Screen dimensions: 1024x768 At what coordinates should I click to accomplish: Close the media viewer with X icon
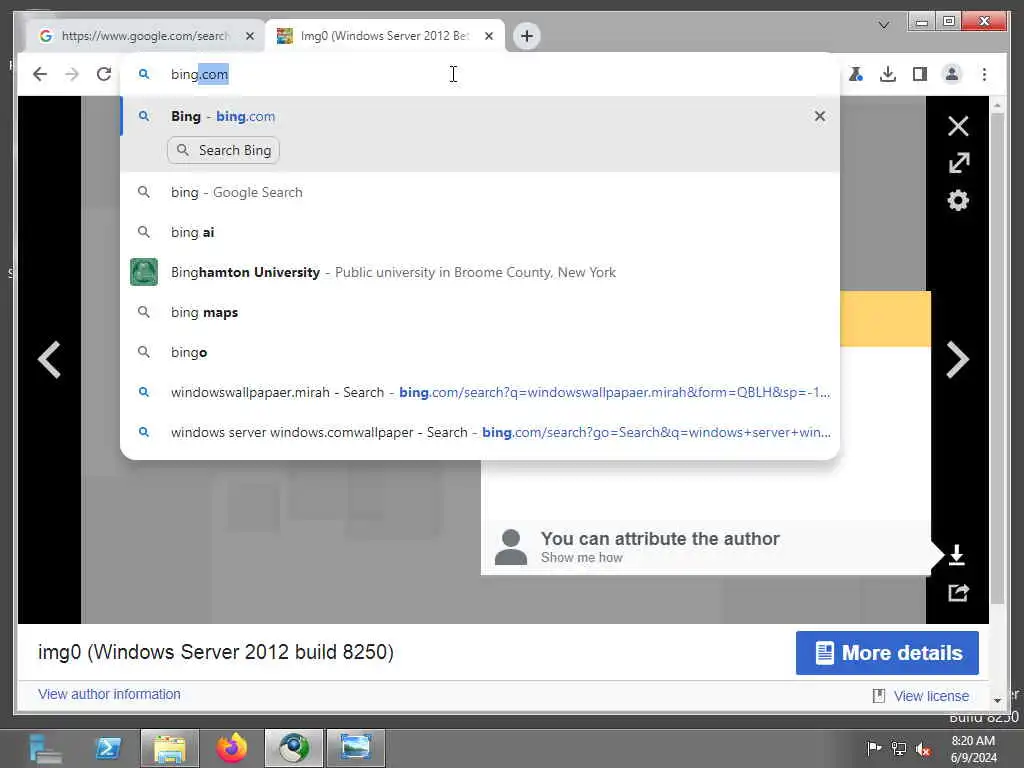[x=958, y=125]
